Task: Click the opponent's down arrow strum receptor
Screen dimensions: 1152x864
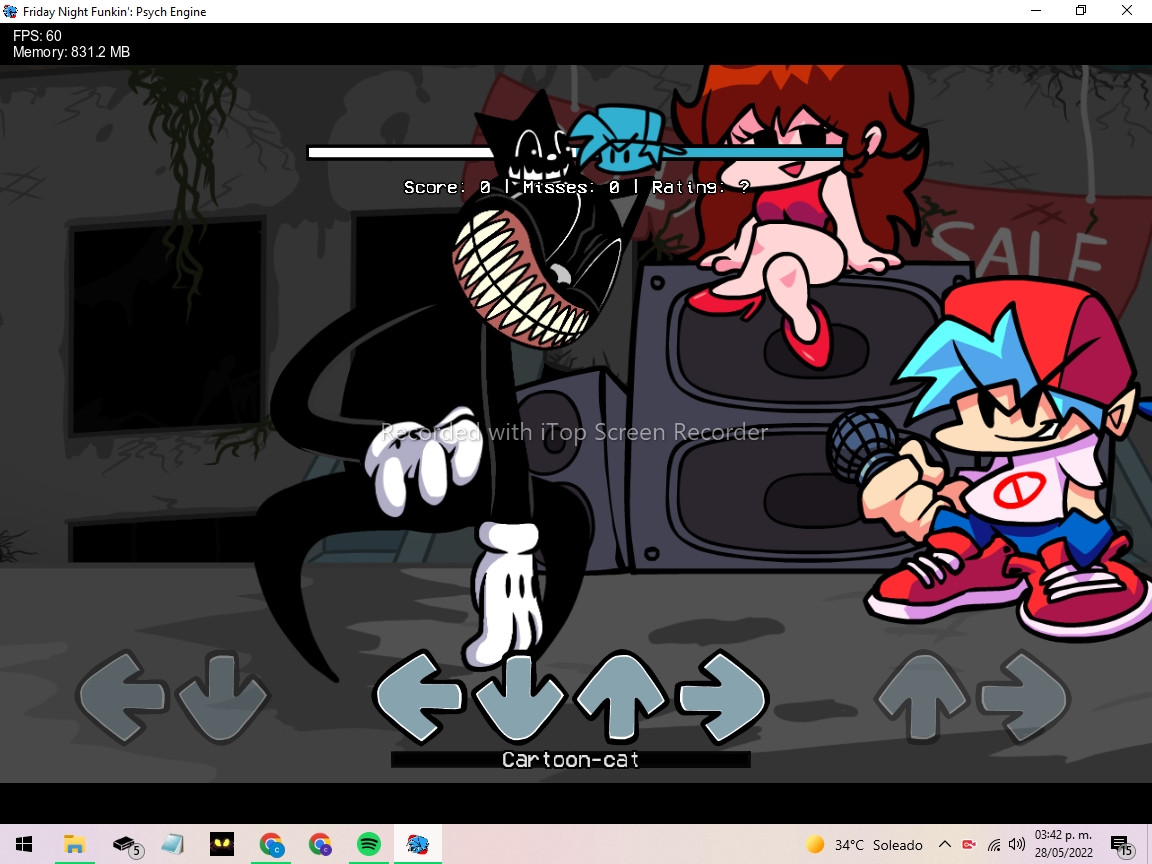Action: tap(221, 697)
